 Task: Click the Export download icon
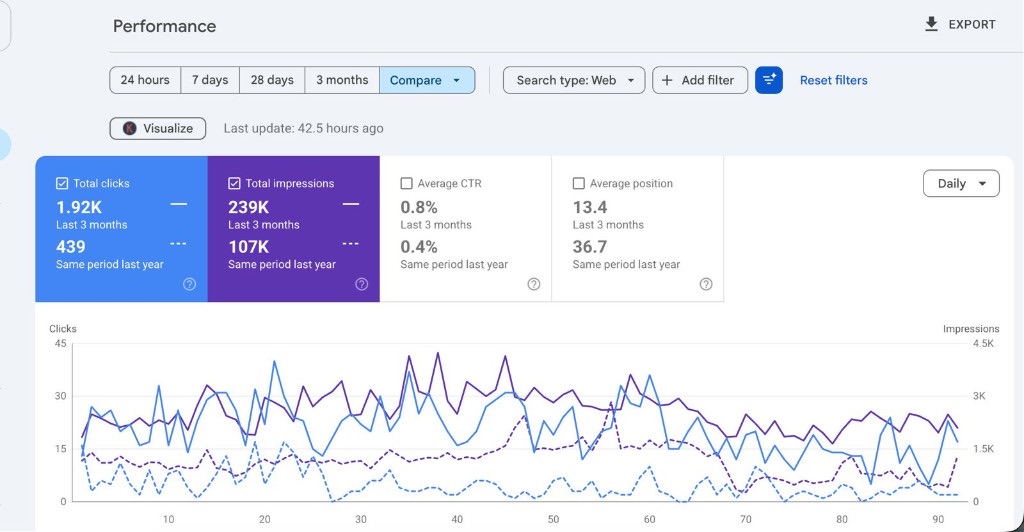pyautogui.click(x=931, y=24)
